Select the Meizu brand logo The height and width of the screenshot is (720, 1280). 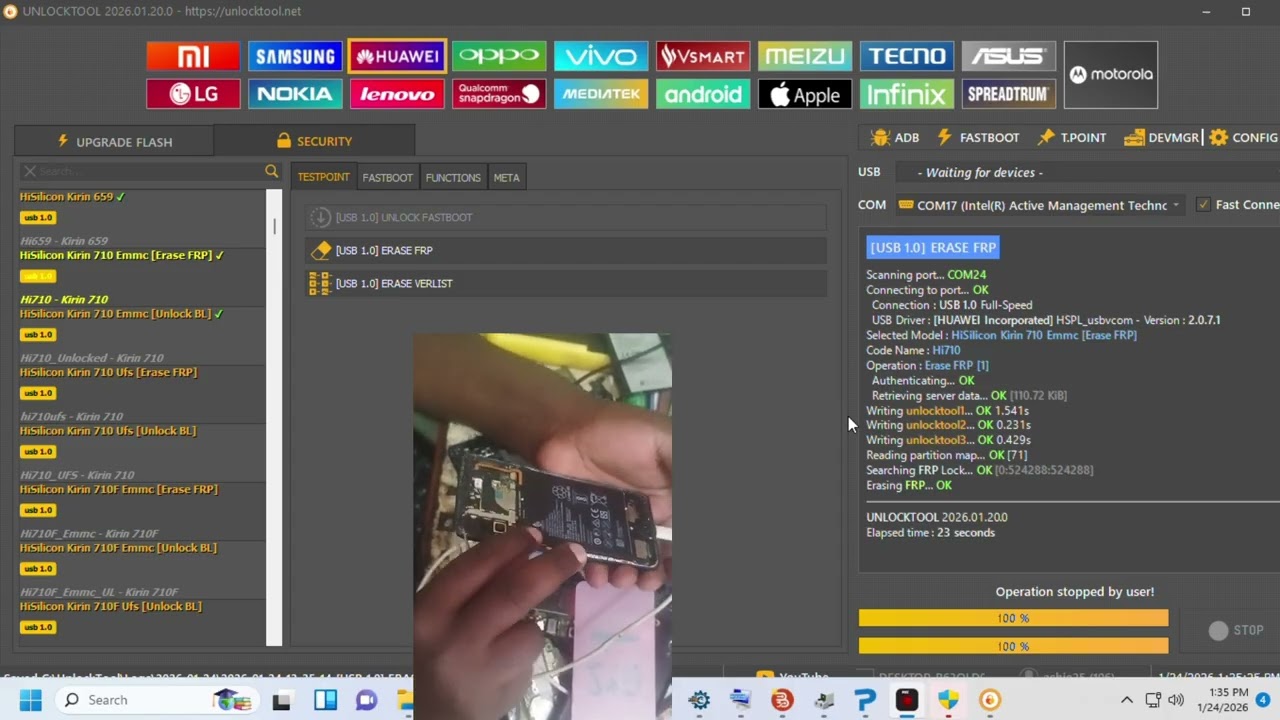pos(805,56)
